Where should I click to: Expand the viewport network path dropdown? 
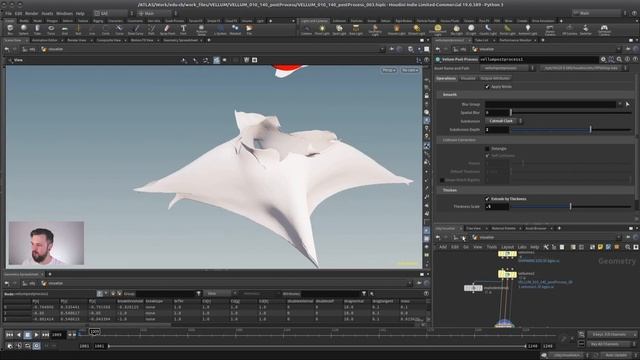tap(382, 49)
